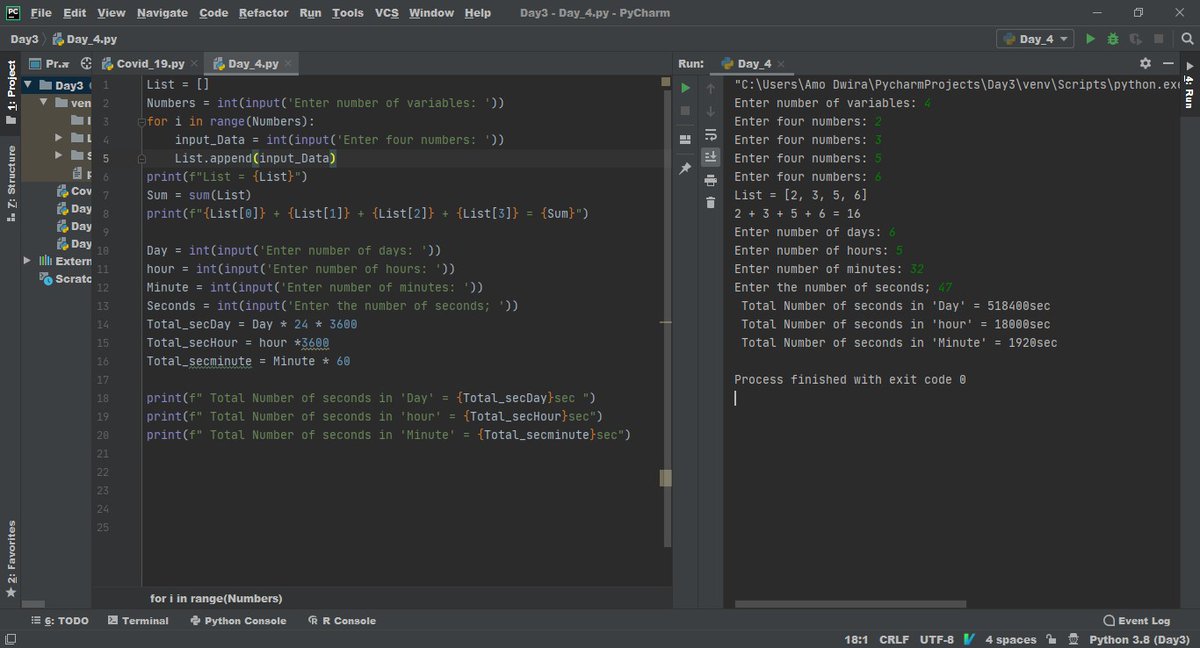Open the Terminal tool window
Viewport: 1200px width, 648px height.
click(x=138, y=621)
